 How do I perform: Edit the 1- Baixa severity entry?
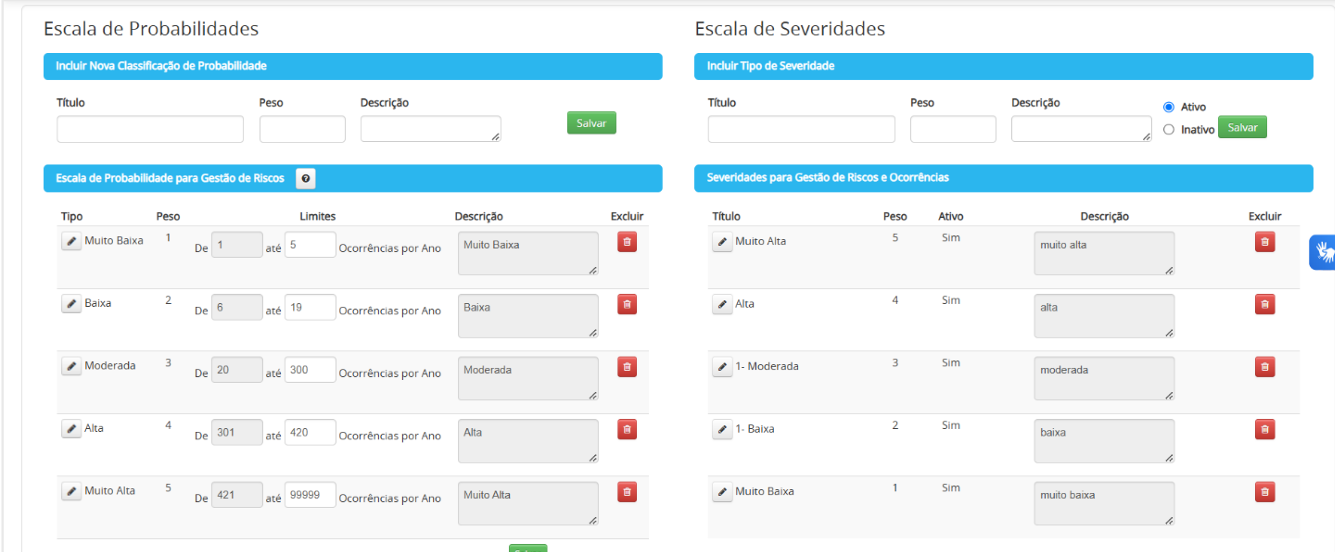[722, 430]
